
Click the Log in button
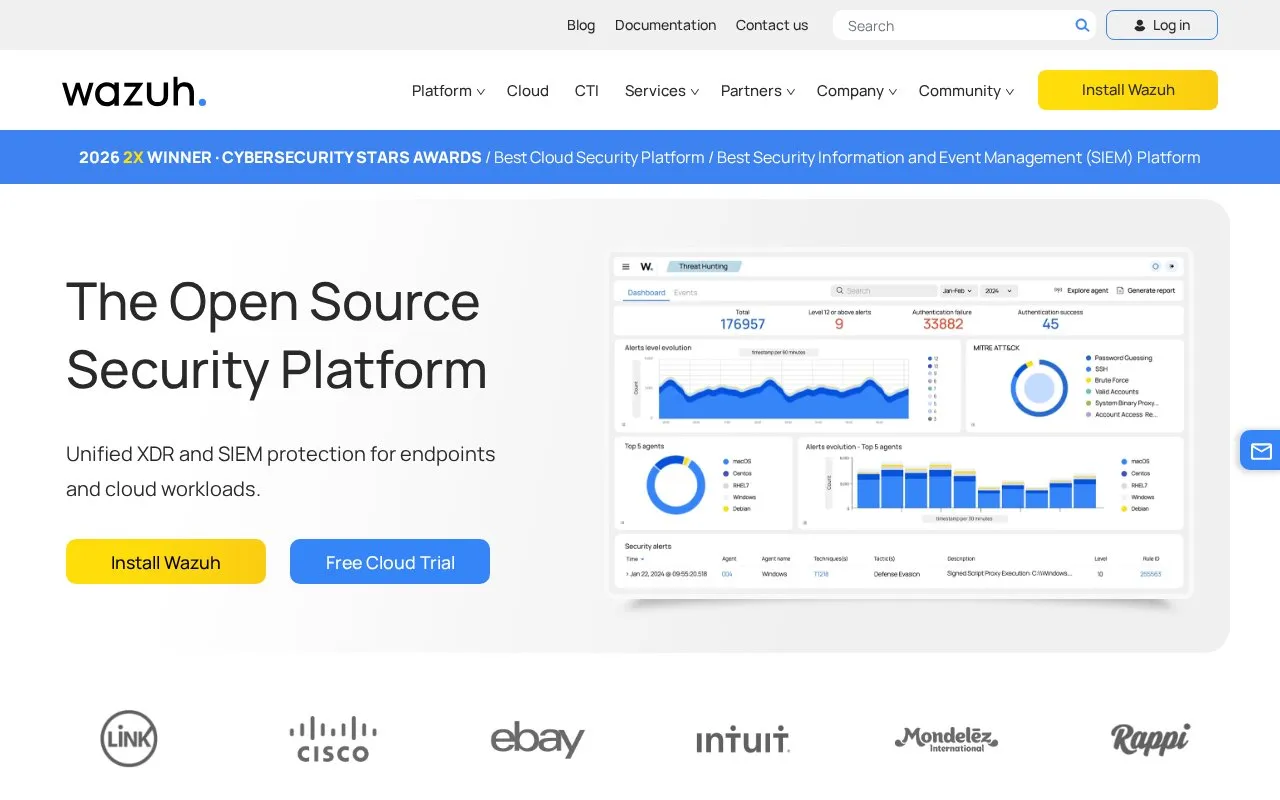(1162, 25)
